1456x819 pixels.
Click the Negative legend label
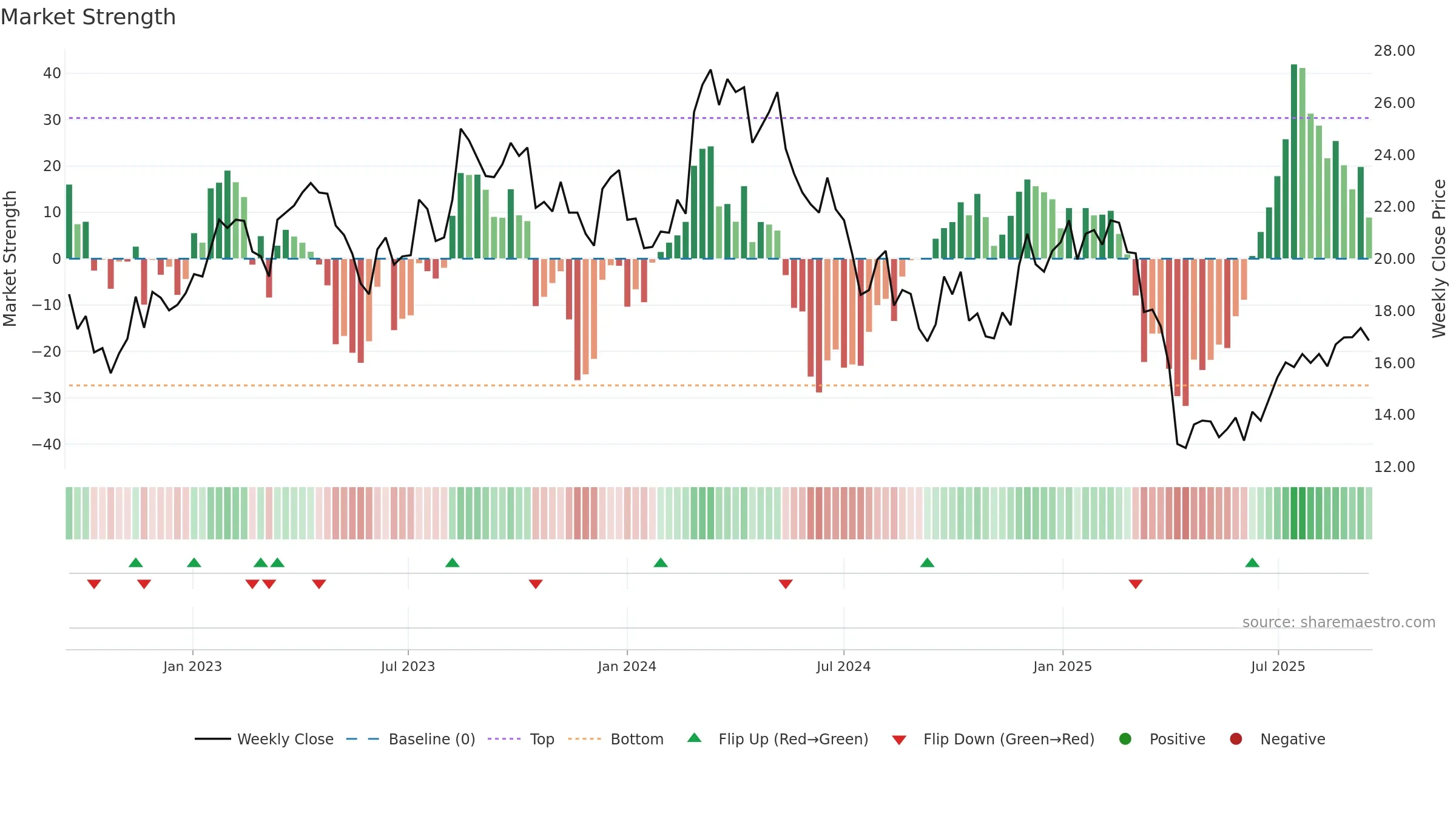1293,739
